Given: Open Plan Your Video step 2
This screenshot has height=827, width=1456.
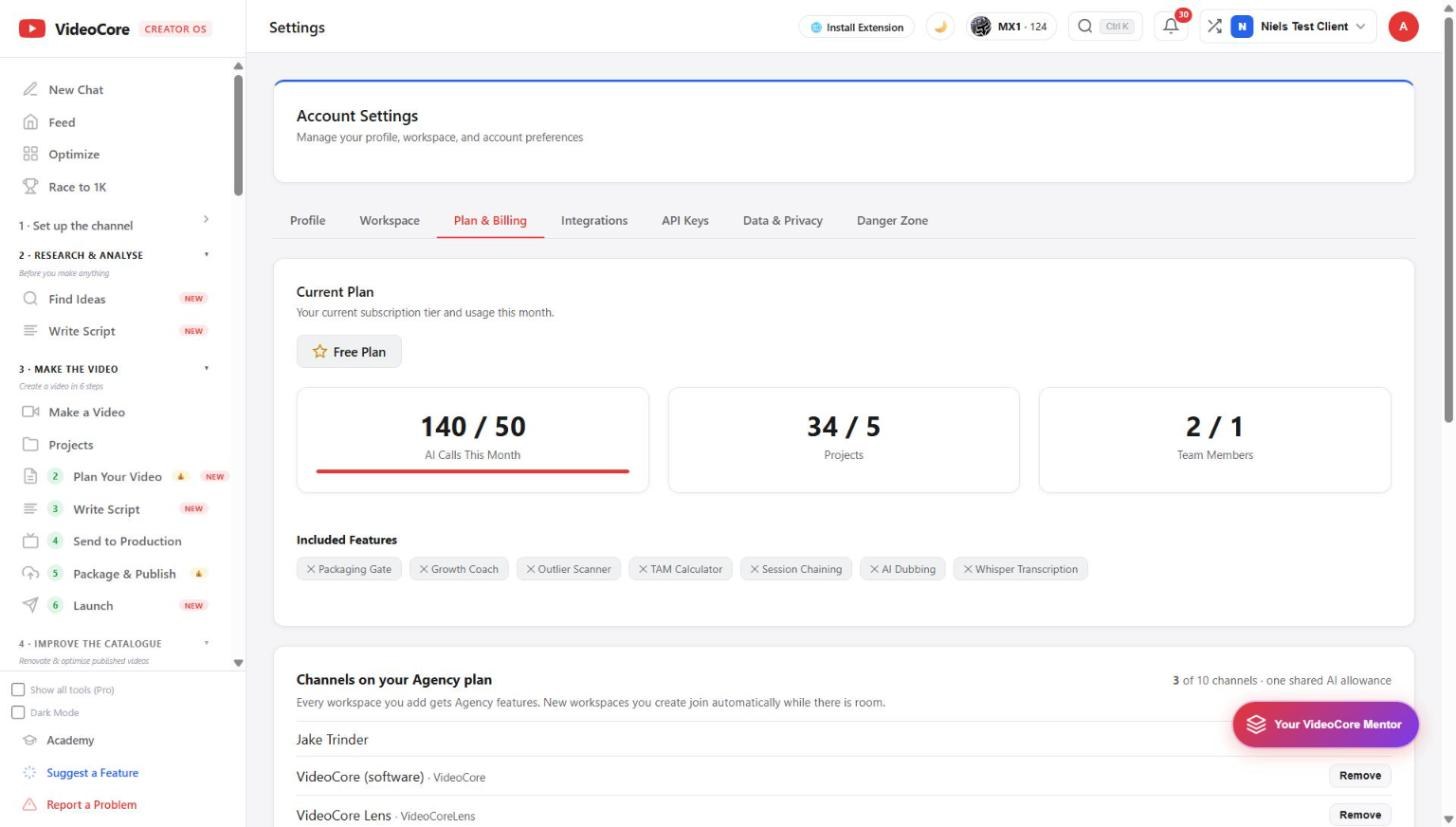Looking at the screenshot, I should tap(117, 477).
